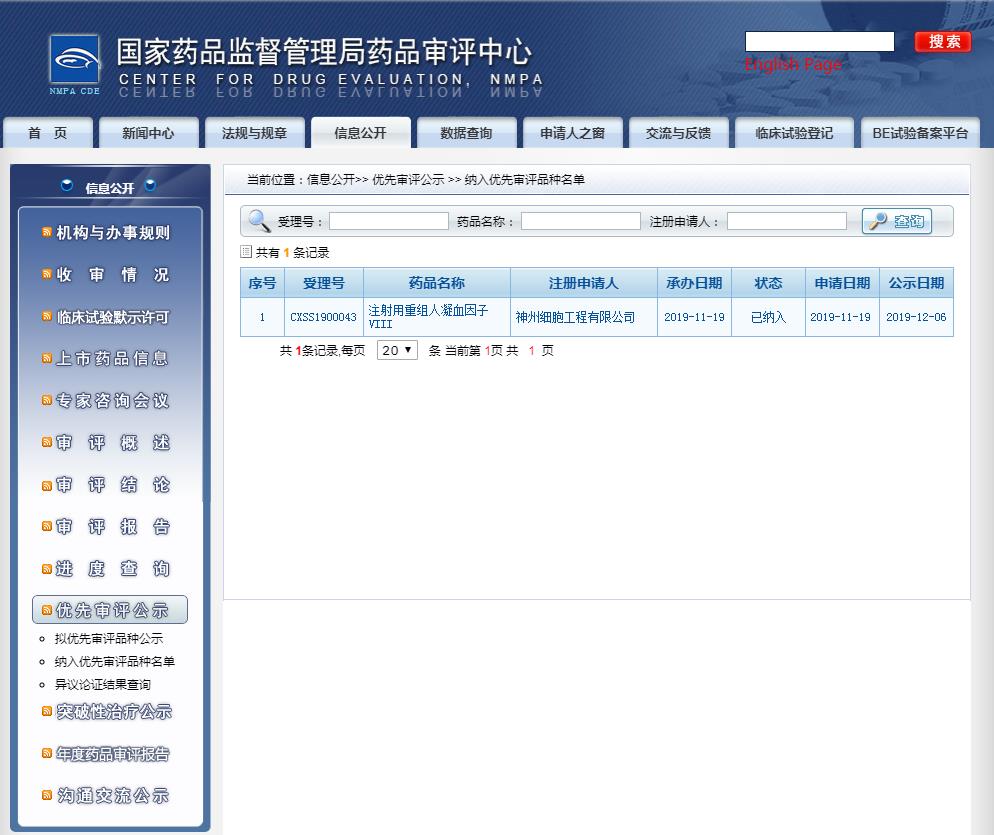The width and height of the screenshot is (994, 835).
Task: Click the 注册申请人 column header
Action: pos(583,283)
